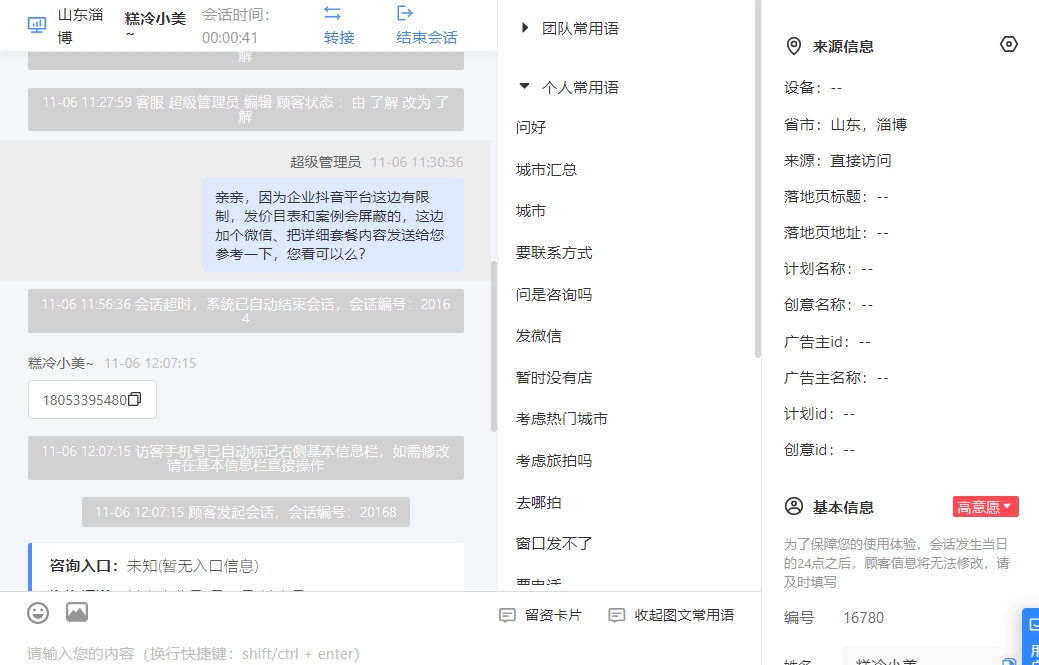This screenshot has height=665, width=1039.
Task: Open the 高意愿 intent dropdown
Action: click(x=985, y=507)
